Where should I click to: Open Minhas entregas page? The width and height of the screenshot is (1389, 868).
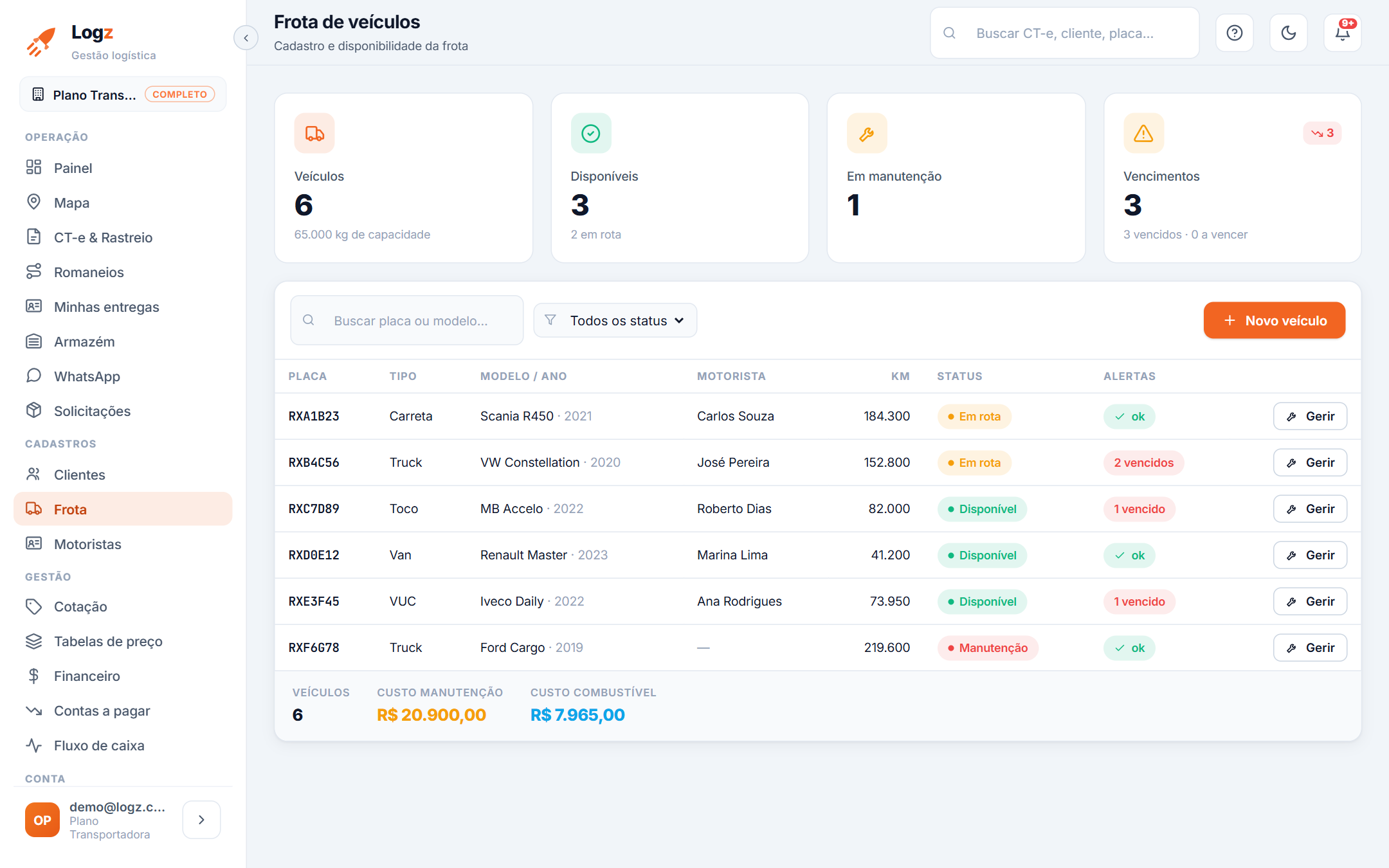coord(123,307)
